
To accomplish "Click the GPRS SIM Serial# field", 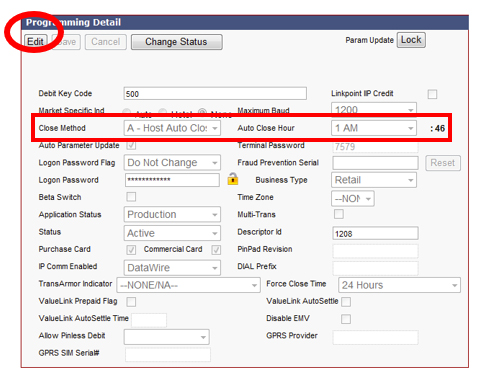I will (168, 354).
